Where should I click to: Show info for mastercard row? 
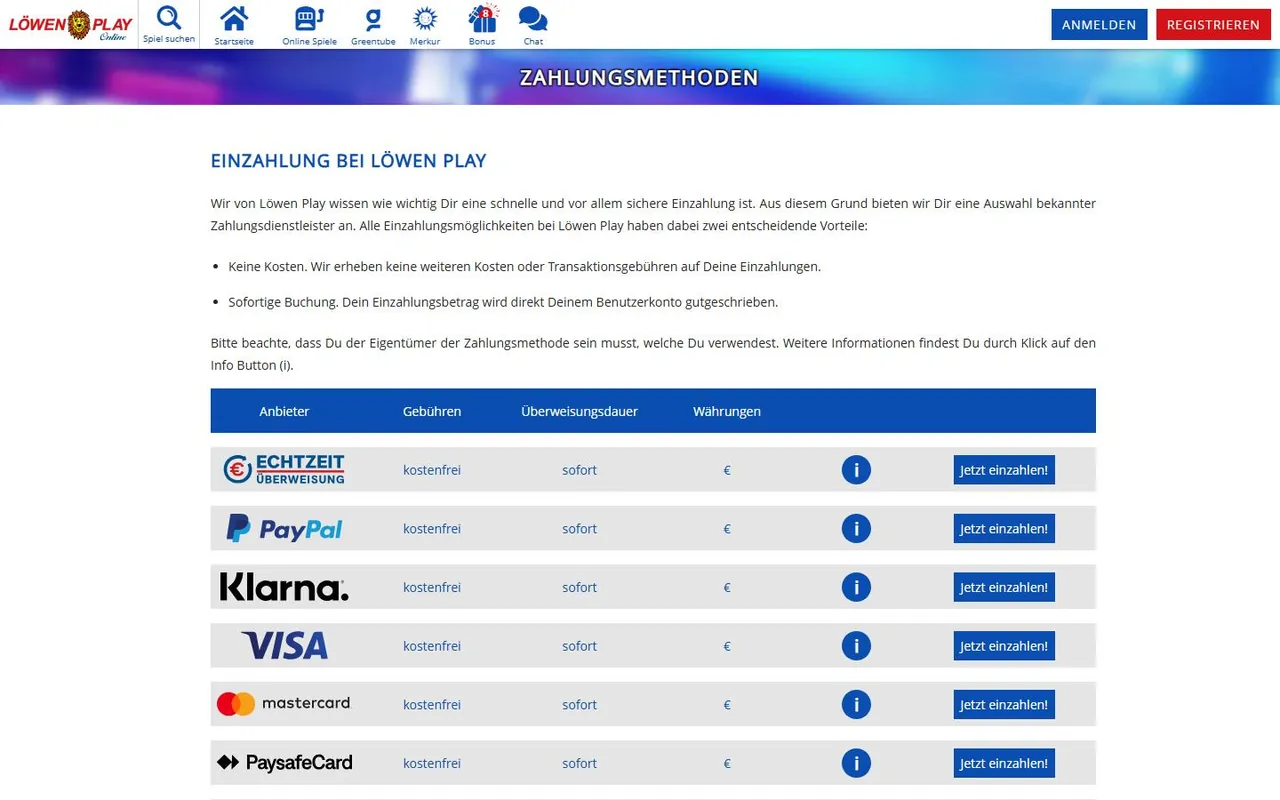pyautogui.click(x=856, y=704)
